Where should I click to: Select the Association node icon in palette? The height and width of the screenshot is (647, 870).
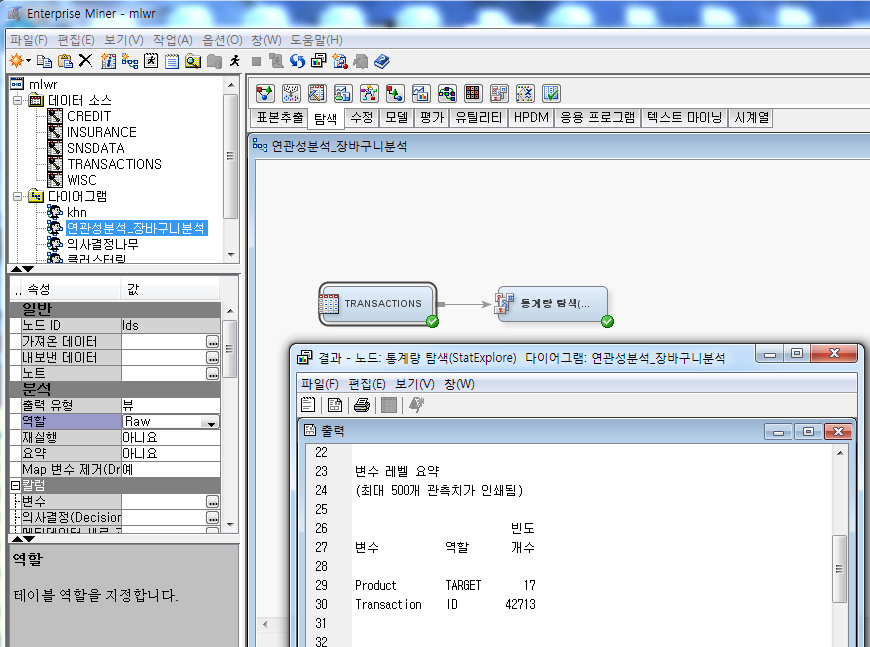pos(265,93)
